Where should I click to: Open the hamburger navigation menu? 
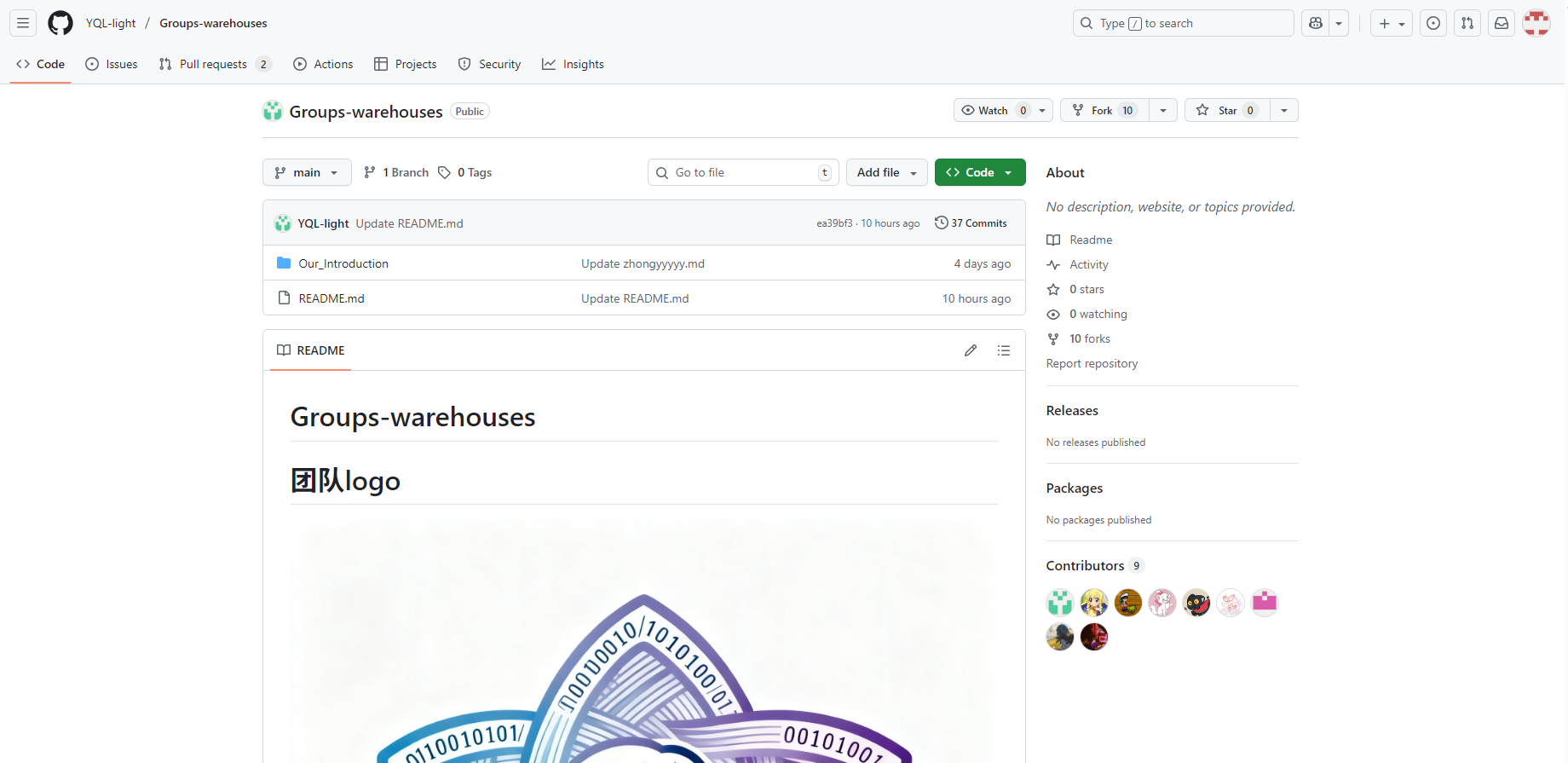[x=23, y=23]
